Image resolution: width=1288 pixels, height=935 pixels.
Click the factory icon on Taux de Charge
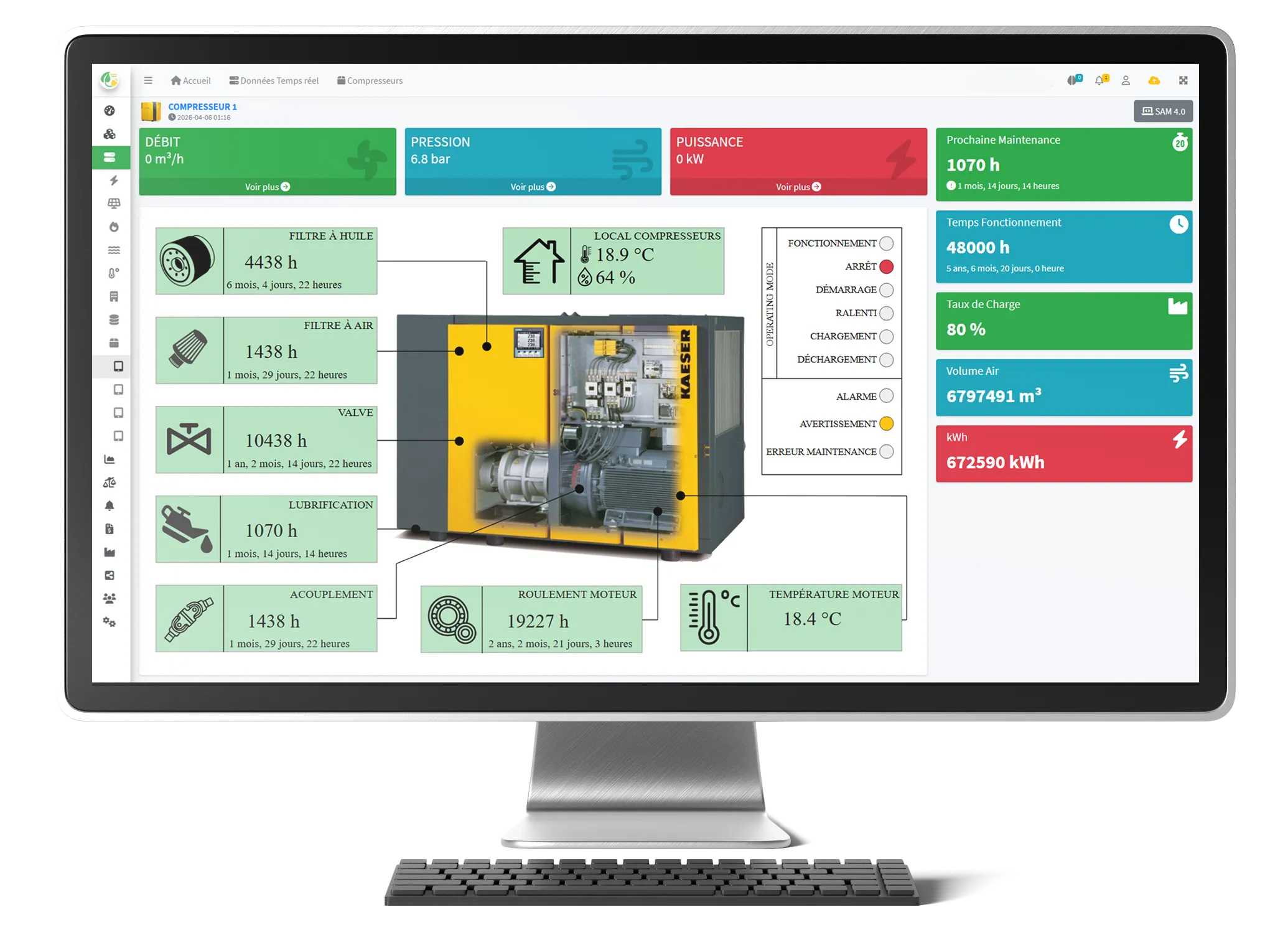coord(1178,306)
